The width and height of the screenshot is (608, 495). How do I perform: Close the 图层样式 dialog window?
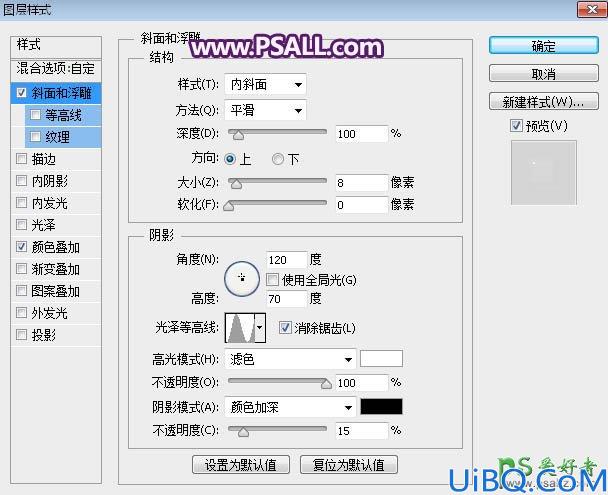click(x=592, y=9)
